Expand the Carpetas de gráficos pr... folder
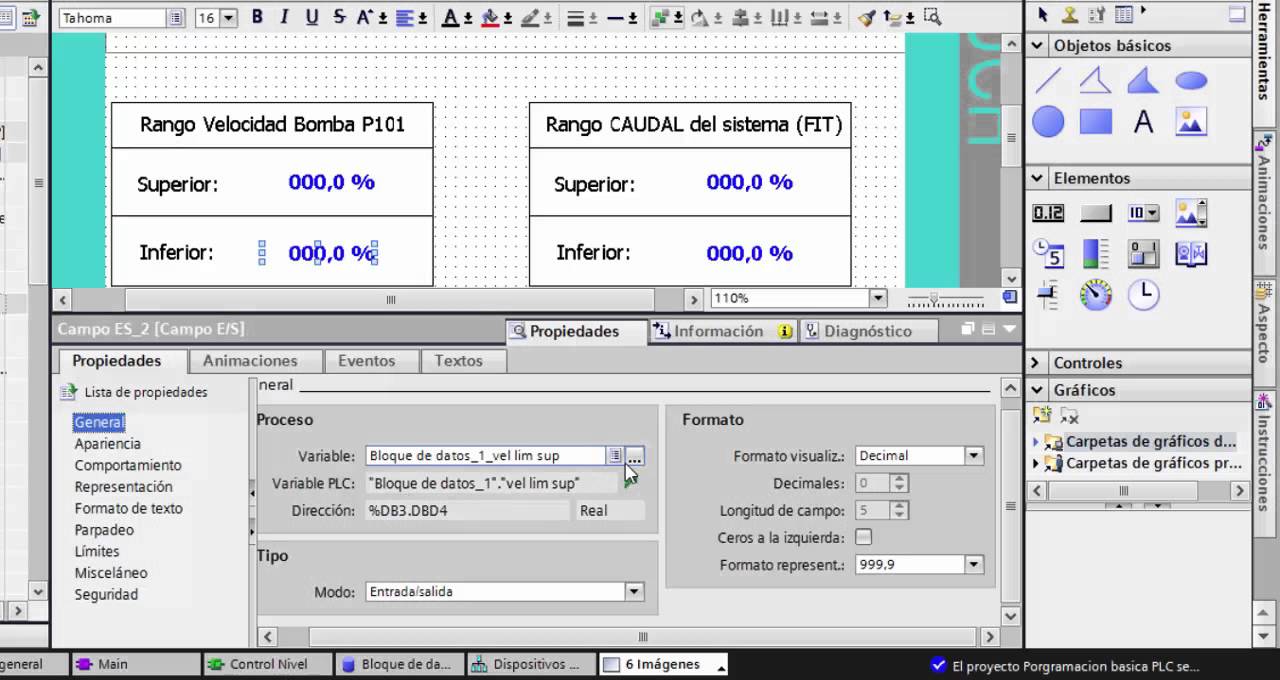Screen dimensions: 1280x680 point(1036,463)
